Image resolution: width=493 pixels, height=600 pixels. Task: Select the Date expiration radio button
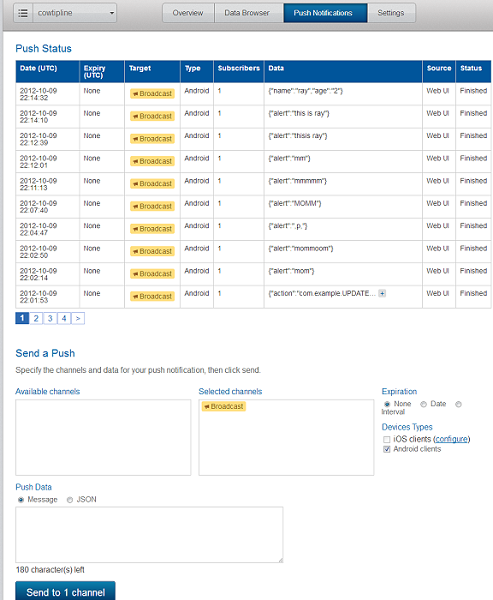click(423, 404)
